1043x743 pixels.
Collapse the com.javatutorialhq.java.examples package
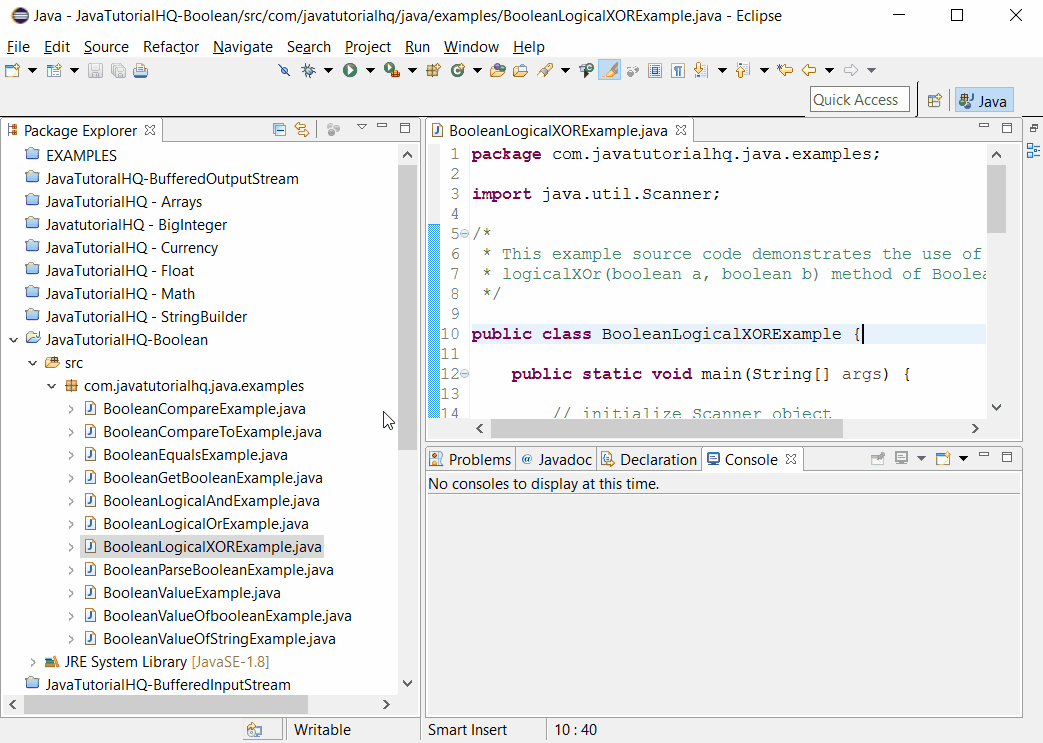[x=52, y=386]
